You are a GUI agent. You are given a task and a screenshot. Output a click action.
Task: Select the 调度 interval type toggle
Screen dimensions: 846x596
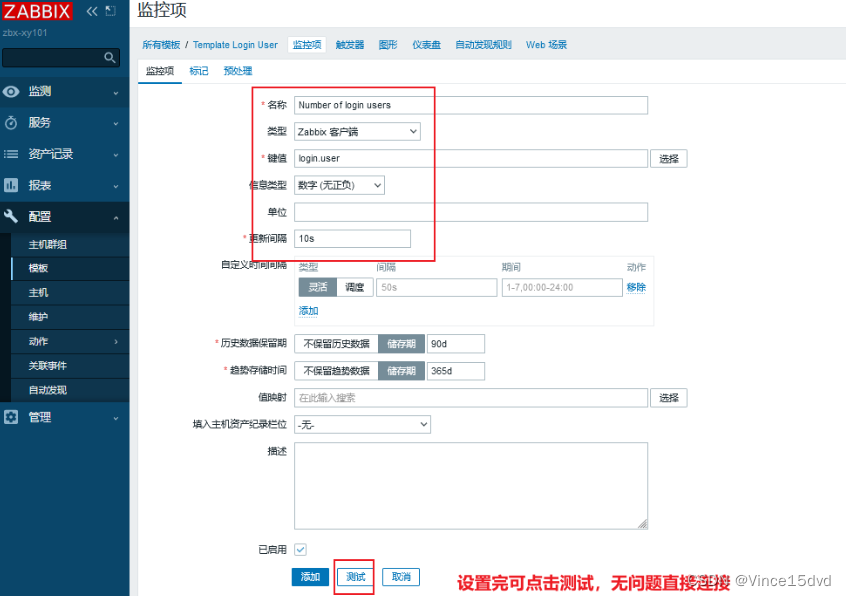click(354, 287)
